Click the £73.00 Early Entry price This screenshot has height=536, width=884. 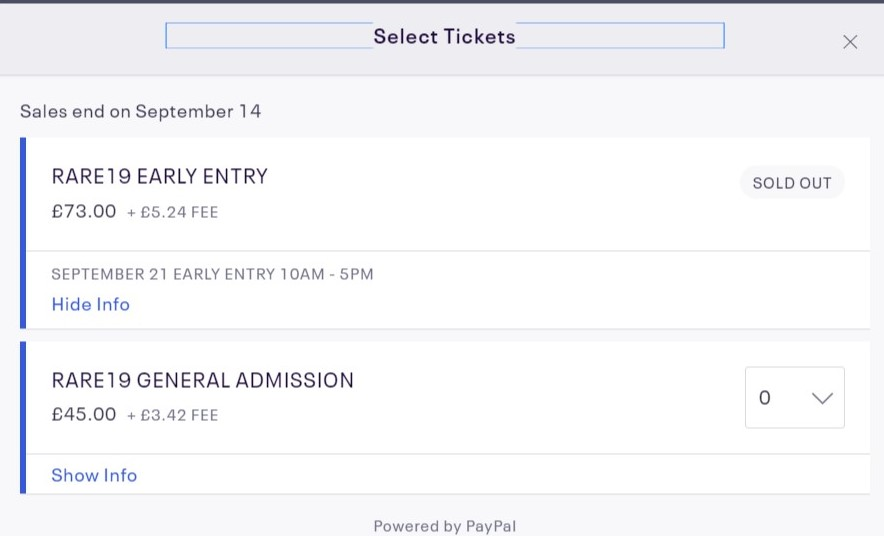pos(84,211)
